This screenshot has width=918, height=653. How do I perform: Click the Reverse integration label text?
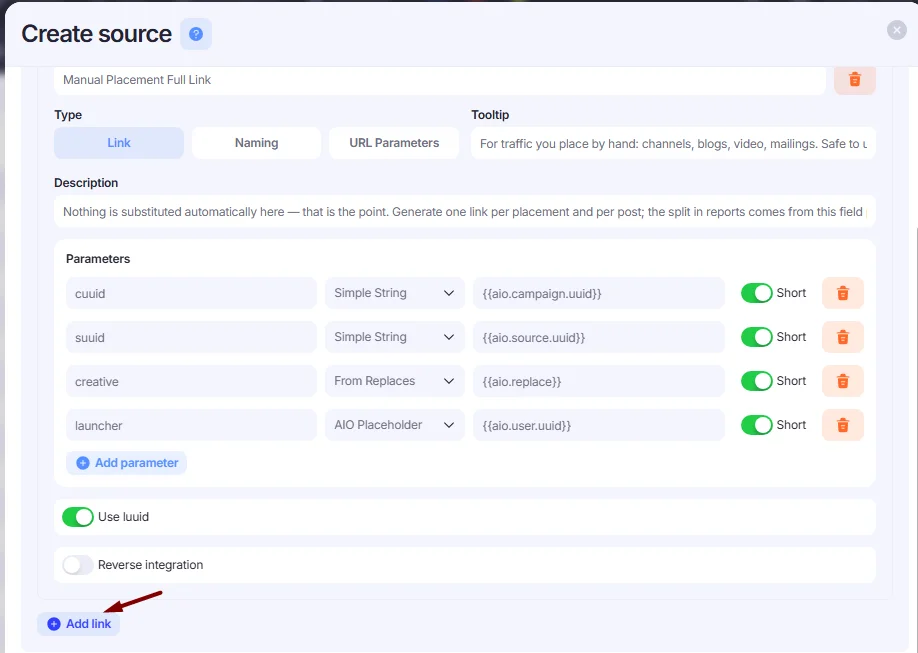click(x=150, y=565)
